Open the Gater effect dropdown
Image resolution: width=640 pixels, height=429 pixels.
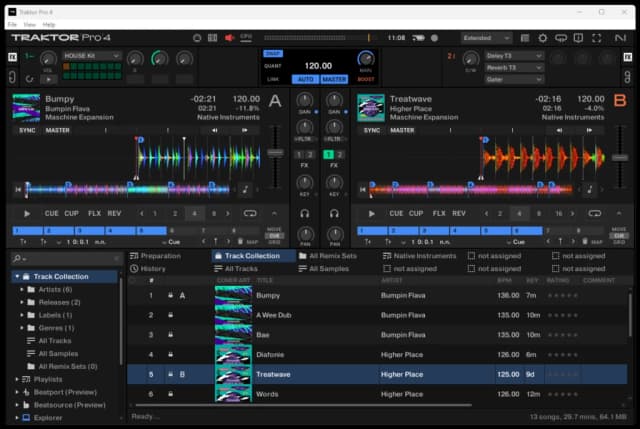pyautogui.click(x=514, y=80)
